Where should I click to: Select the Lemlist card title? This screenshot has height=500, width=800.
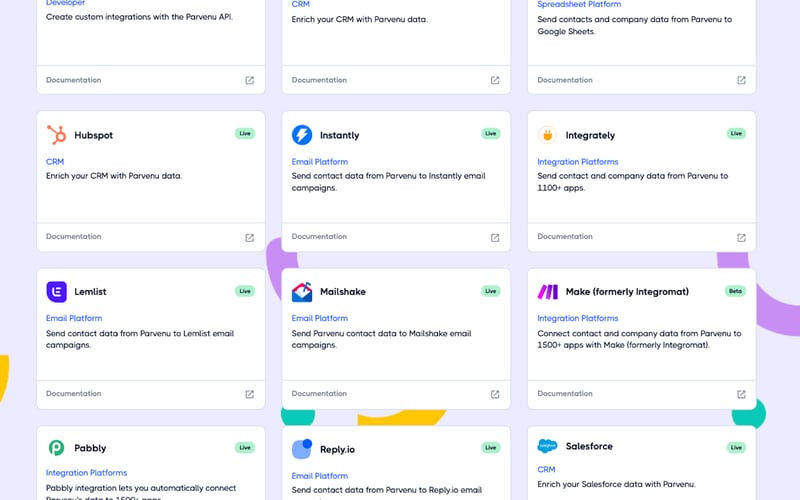pos(90,292)
